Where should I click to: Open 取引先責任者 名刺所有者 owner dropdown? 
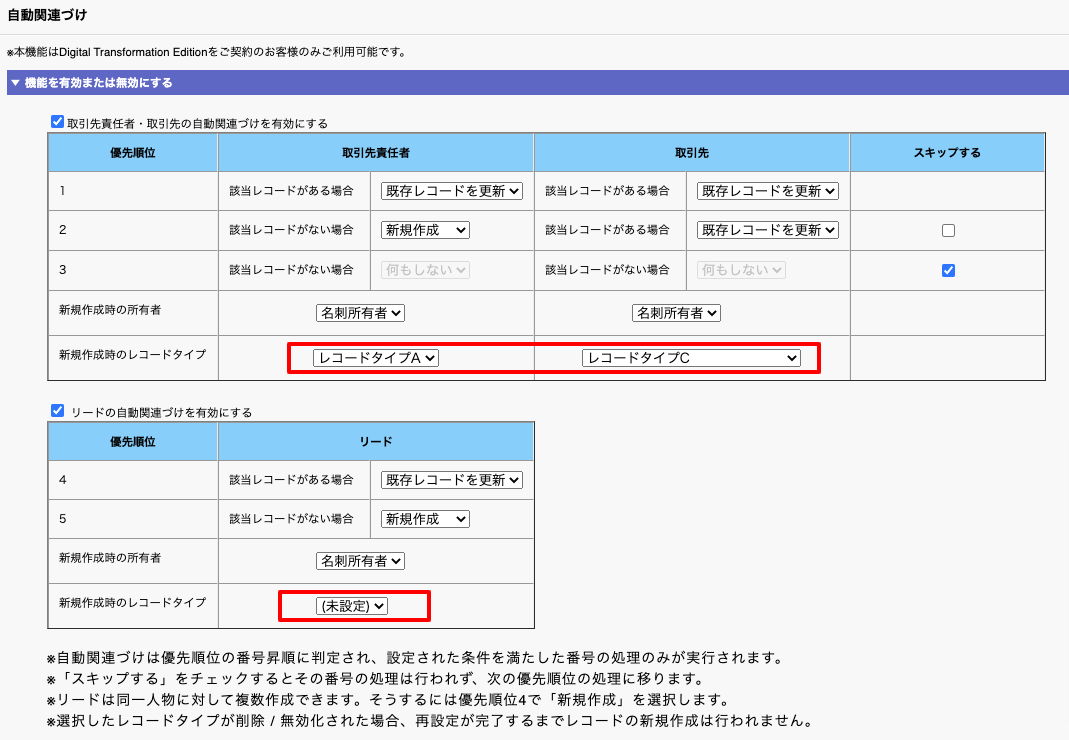point(360,313)
